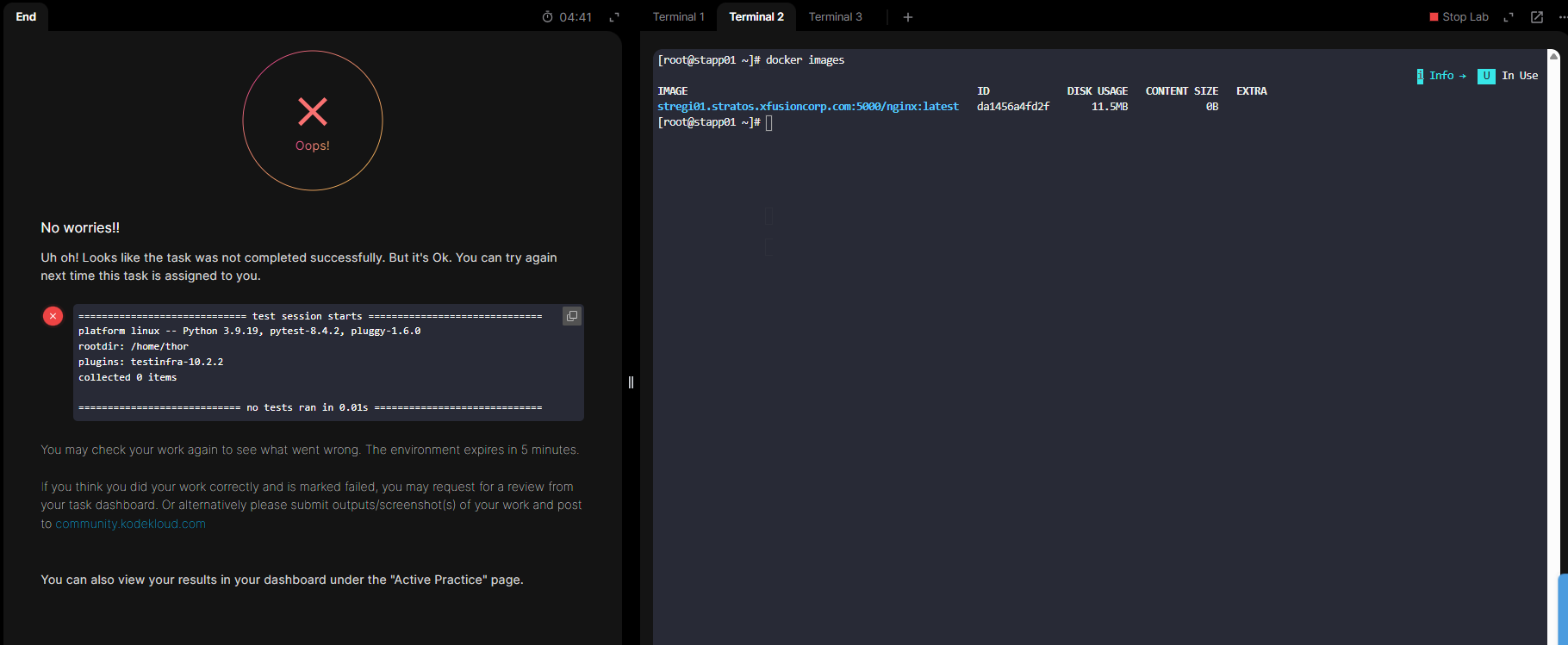Click the terminal scrollbar up arrow
This screenshot has height=645, width=1568.
coord(1553,56)
